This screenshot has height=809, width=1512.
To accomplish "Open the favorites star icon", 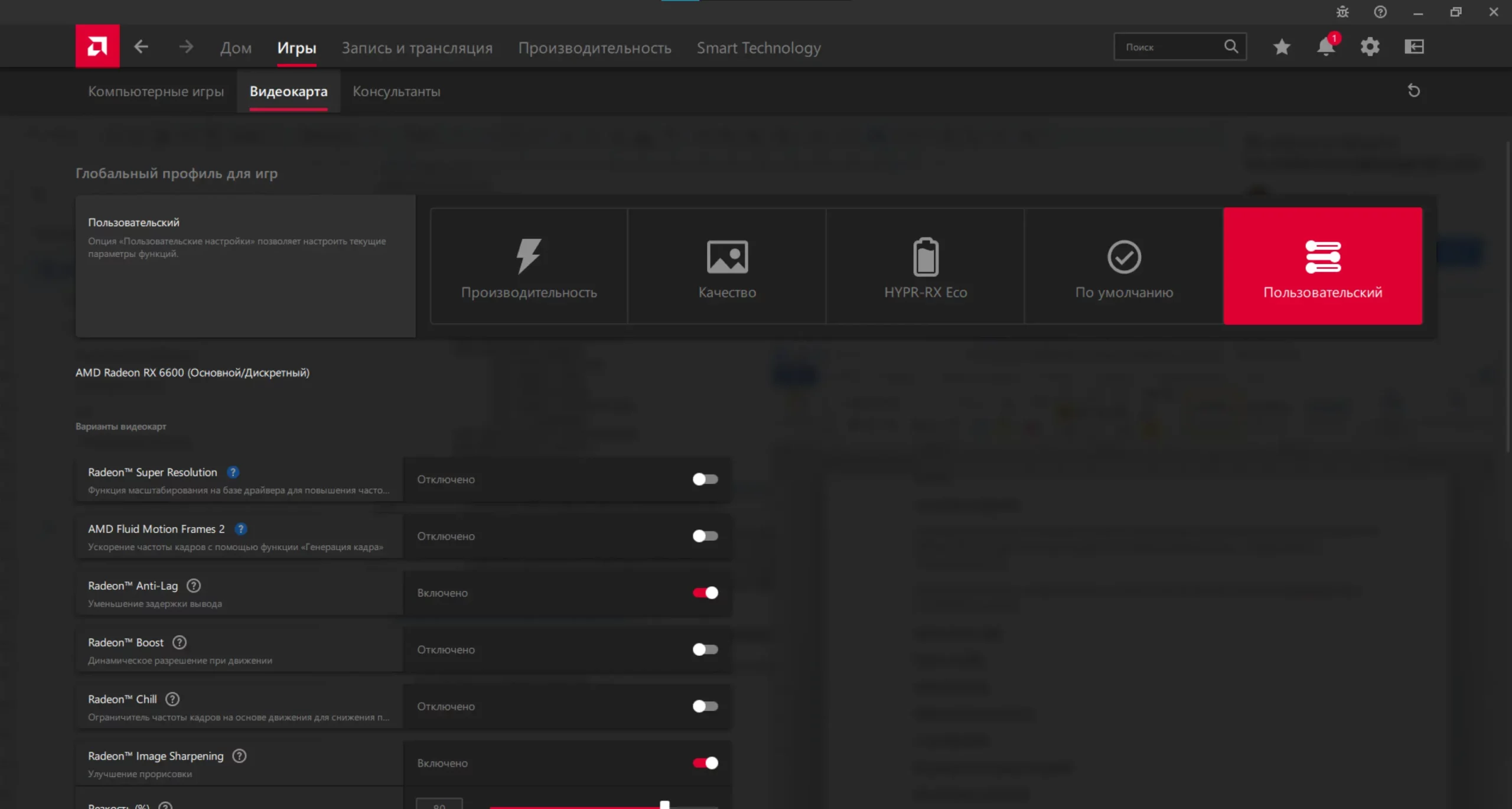I will [1281, 47].
